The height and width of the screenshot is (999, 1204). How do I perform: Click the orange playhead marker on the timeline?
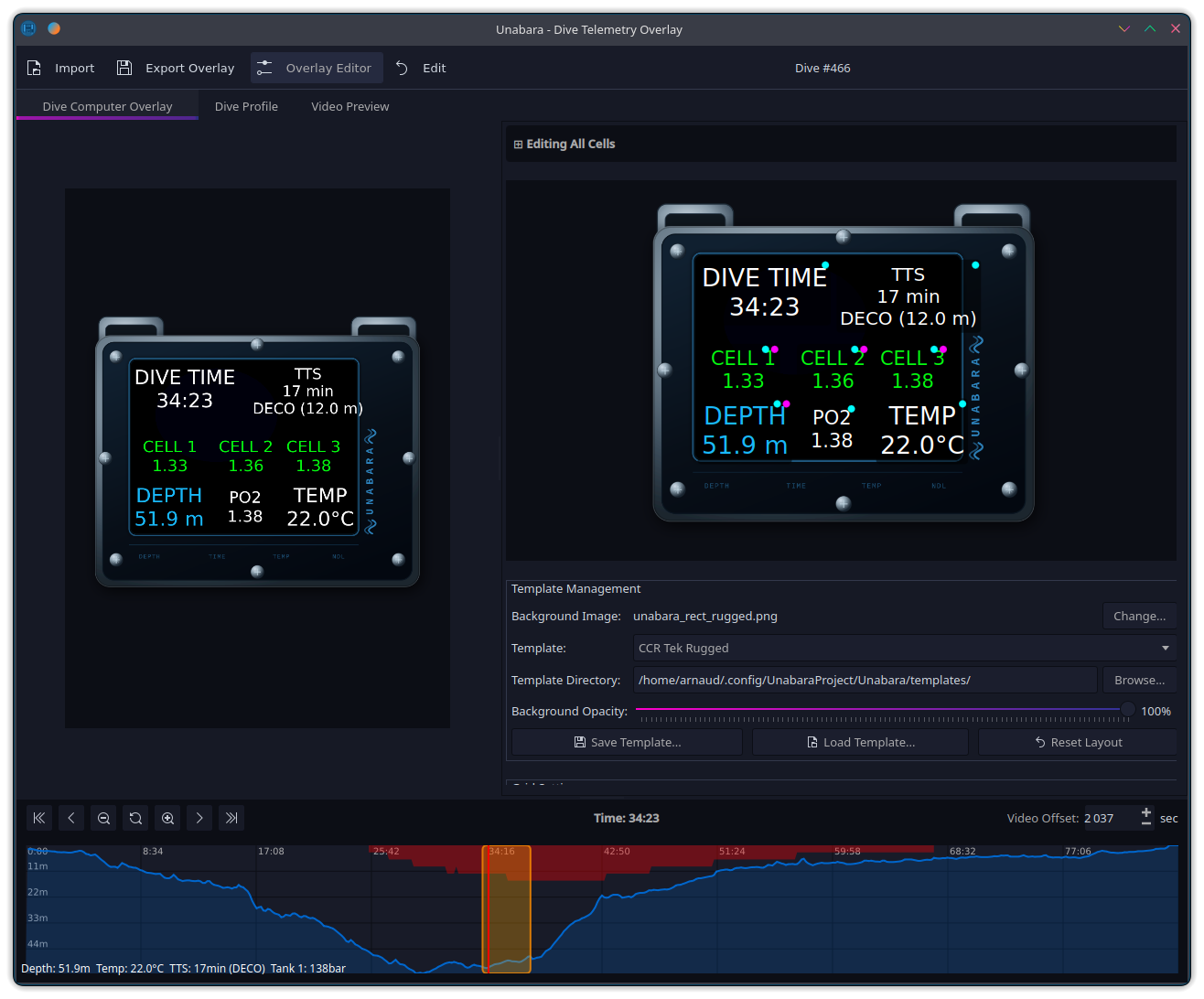coord(506,908)
